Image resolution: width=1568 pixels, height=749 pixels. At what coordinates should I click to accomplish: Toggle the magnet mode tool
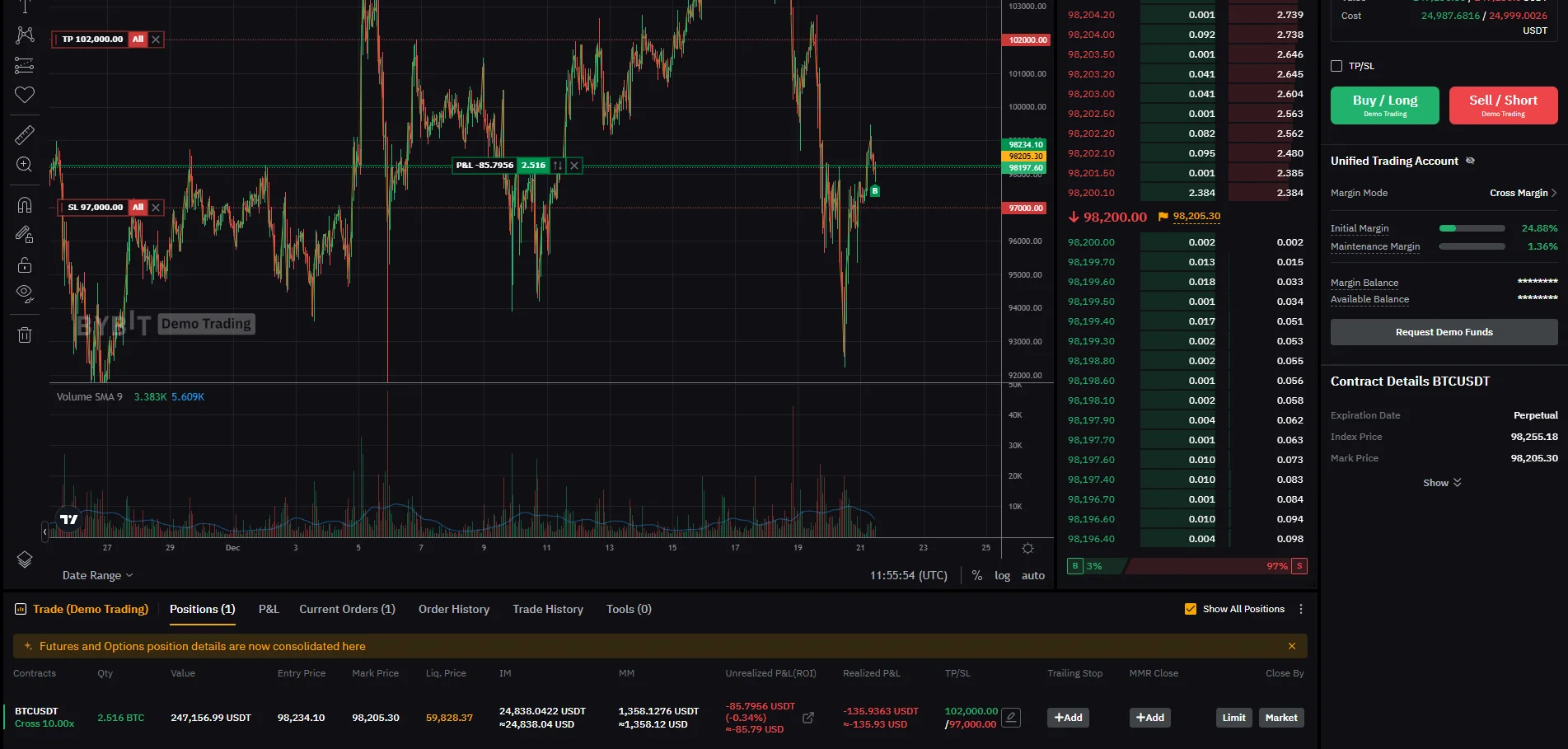click(x=25, y=204)
